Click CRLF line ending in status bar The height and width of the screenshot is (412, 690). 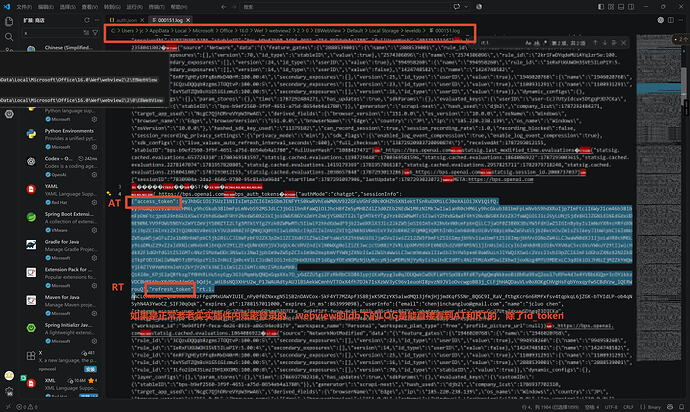tap(628, 407)
